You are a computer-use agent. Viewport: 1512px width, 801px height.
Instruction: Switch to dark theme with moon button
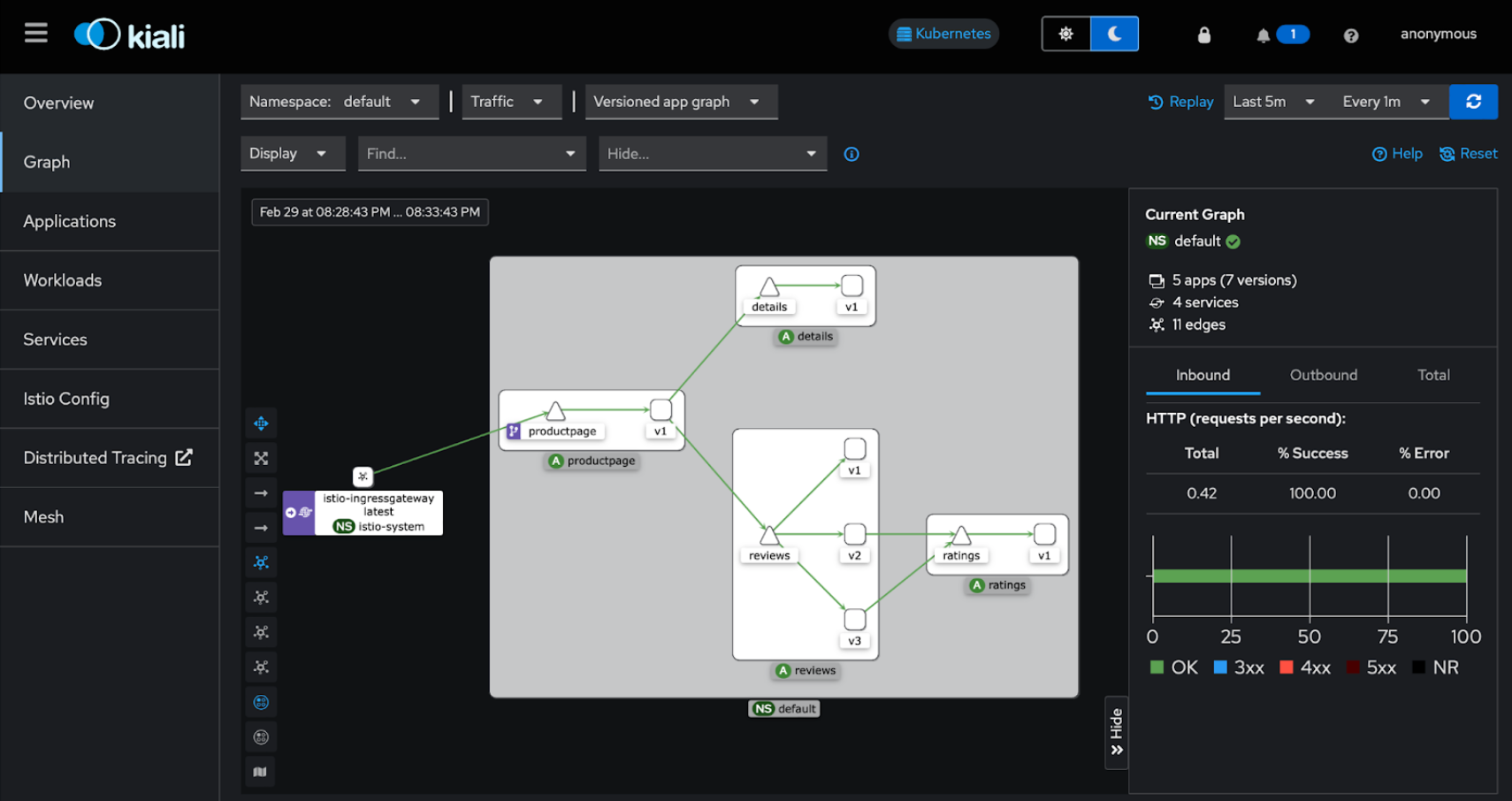tap(1114, 34)
